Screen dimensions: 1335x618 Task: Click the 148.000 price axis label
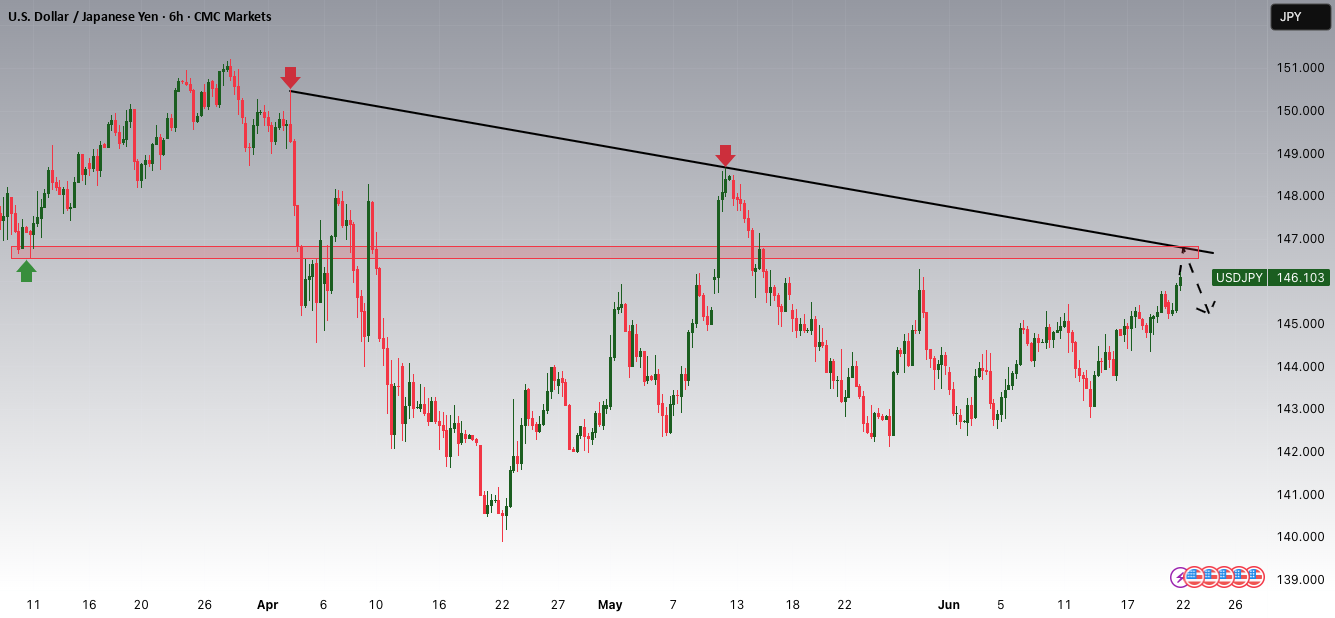click(x=1298, y=196)
